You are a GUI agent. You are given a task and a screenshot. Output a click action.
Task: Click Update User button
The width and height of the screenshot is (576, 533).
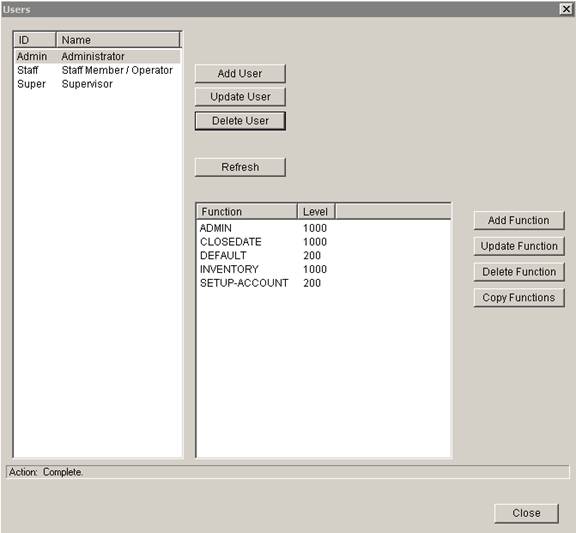(x=240, y=97)
